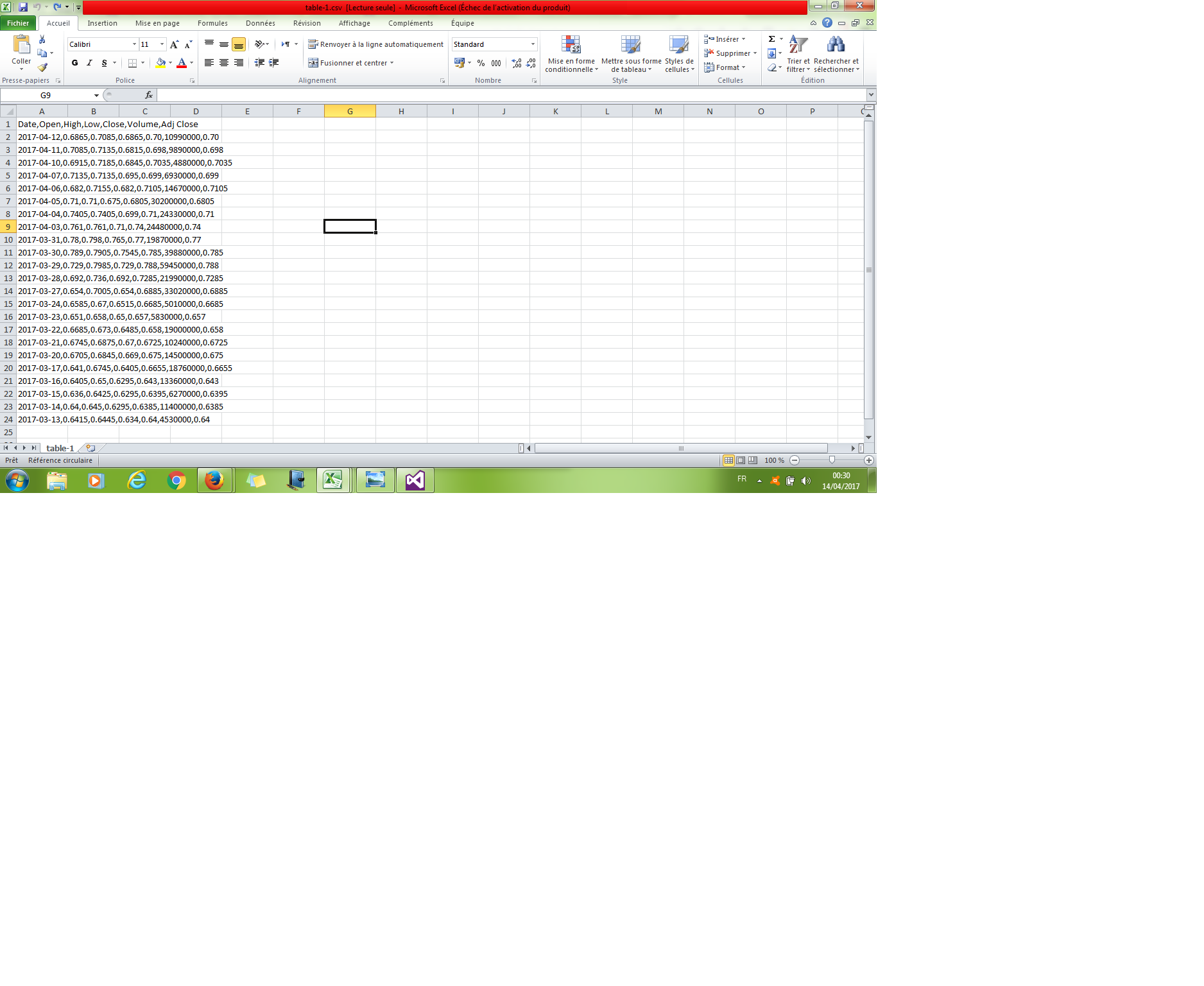
Task: Open Mettre sous forme de tableau
Action: [631, 54]
